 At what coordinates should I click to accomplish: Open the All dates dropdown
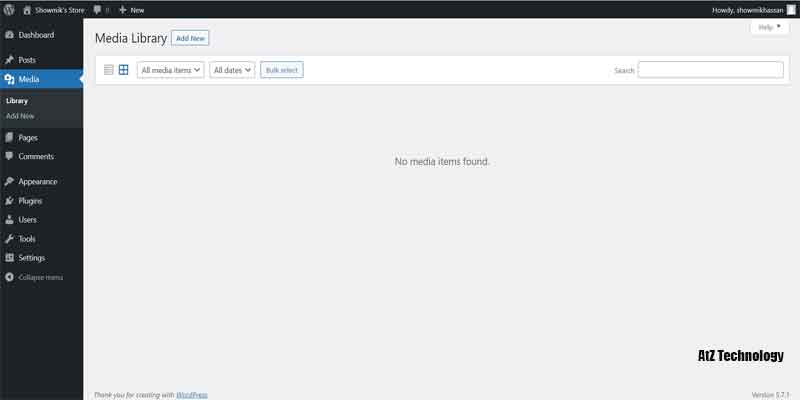tap(232, 70)
